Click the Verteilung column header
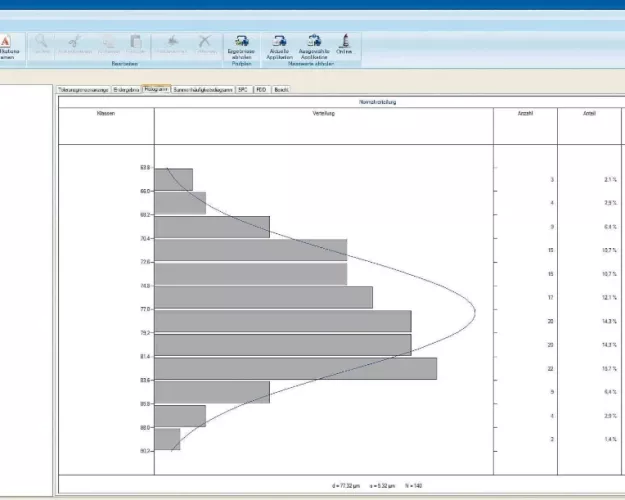 tap(323, 113)
